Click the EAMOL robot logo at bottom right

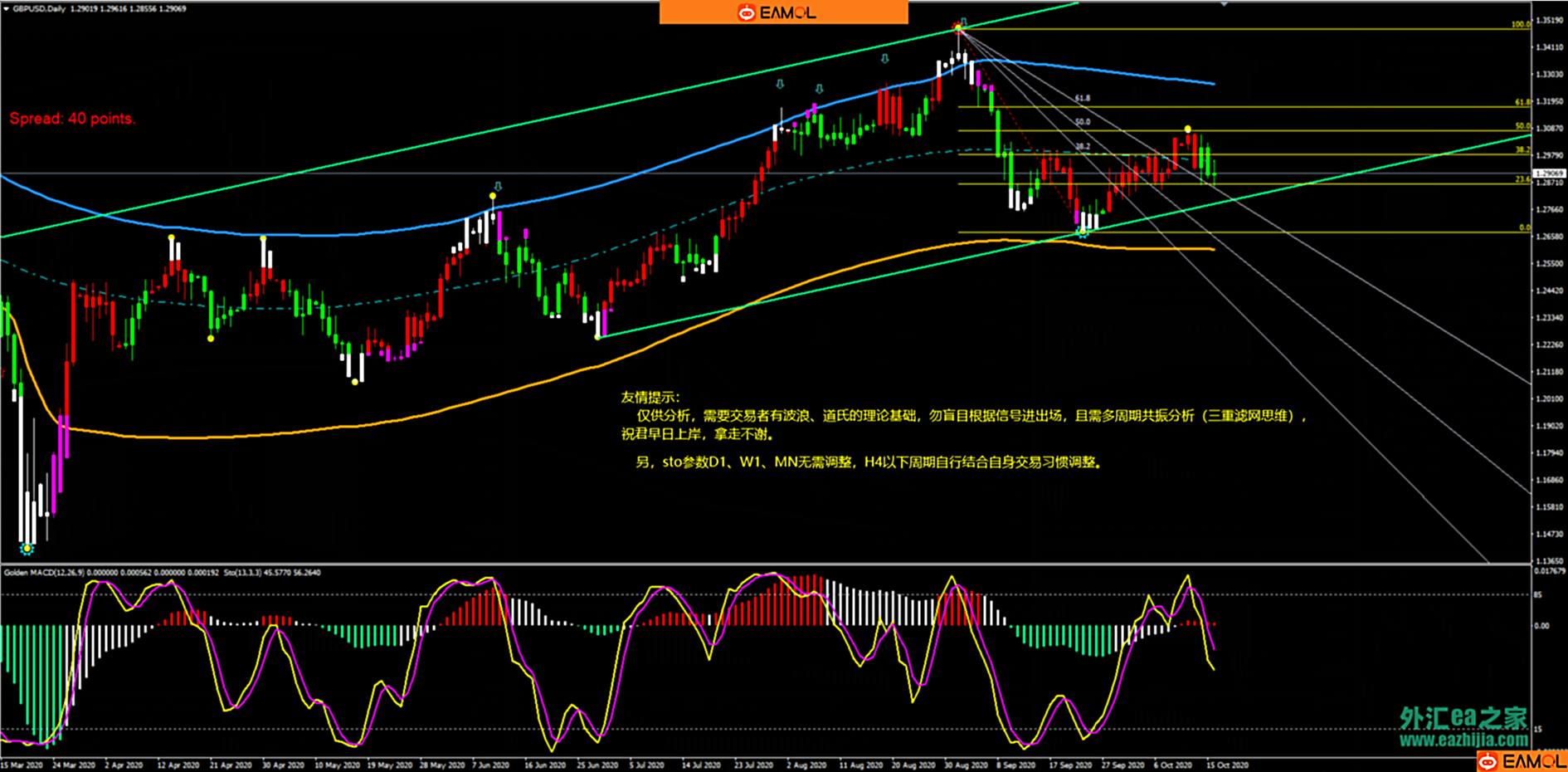point(1489,761)
